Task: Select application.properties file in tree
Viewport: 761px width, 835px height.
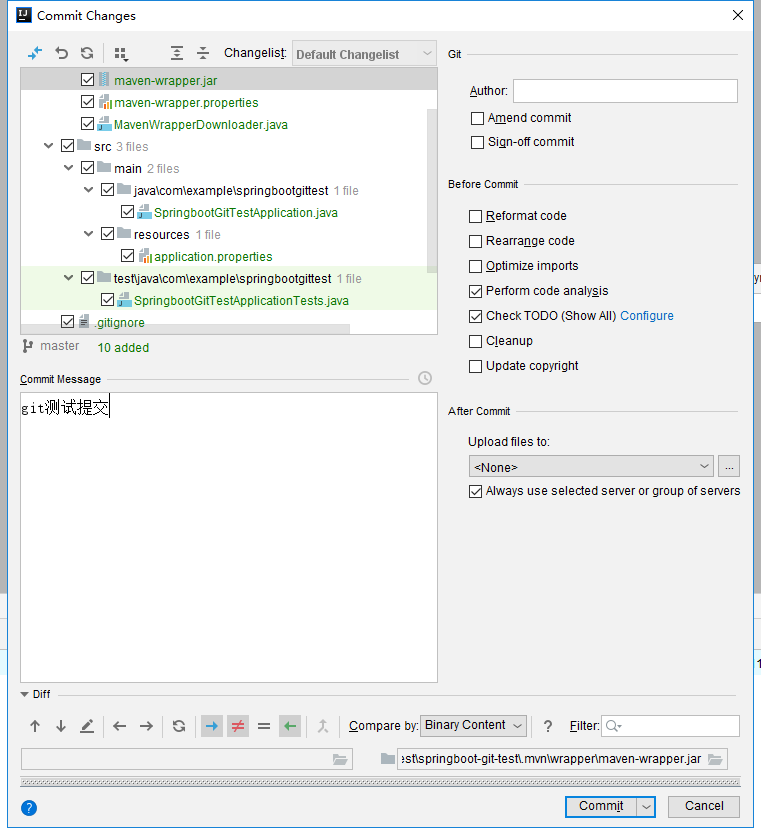Action: click(x=213, y=257)
